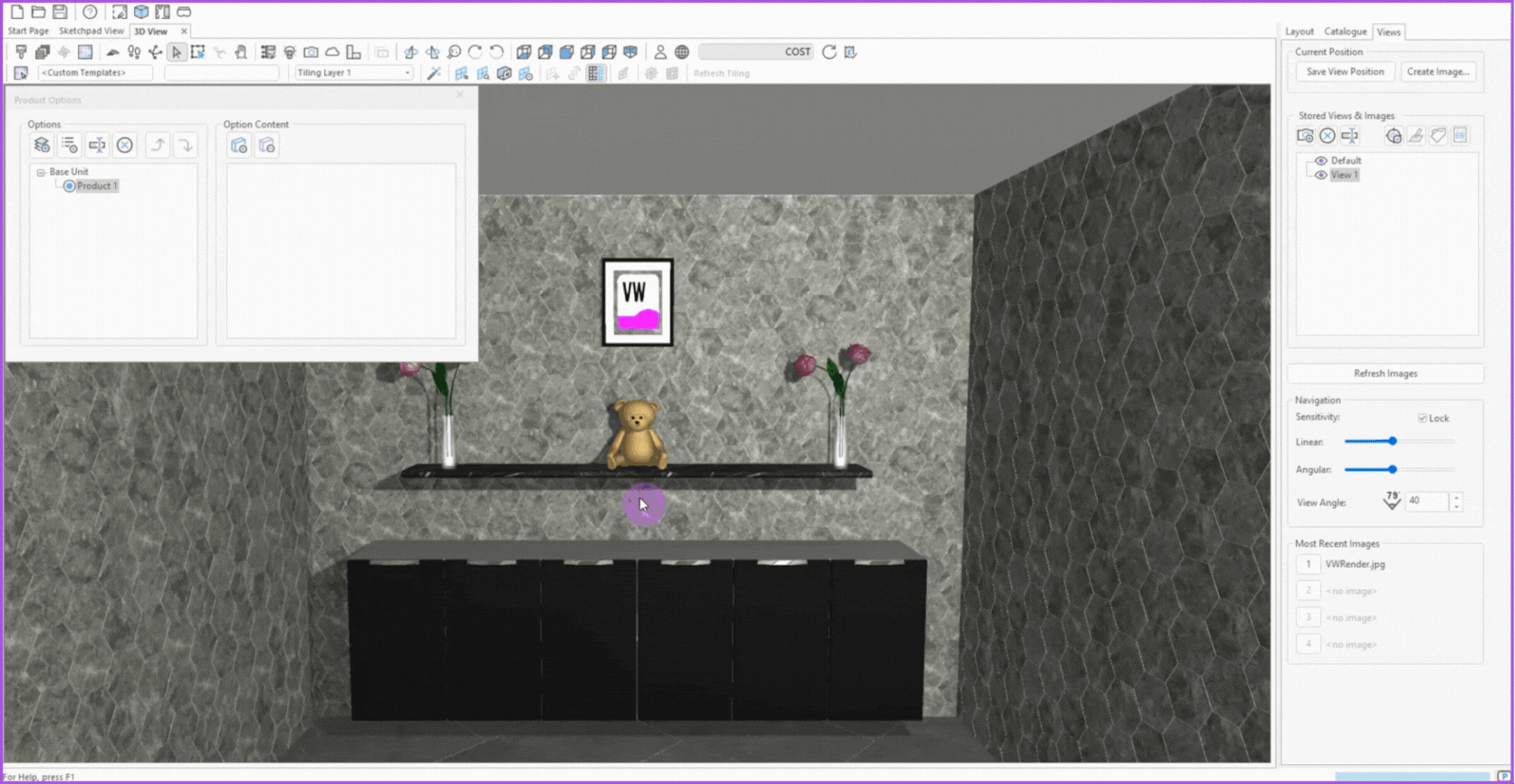Click the Angular sensitivity slider handle
This screenshot has width=1515, height=784.
[1393, 470]
